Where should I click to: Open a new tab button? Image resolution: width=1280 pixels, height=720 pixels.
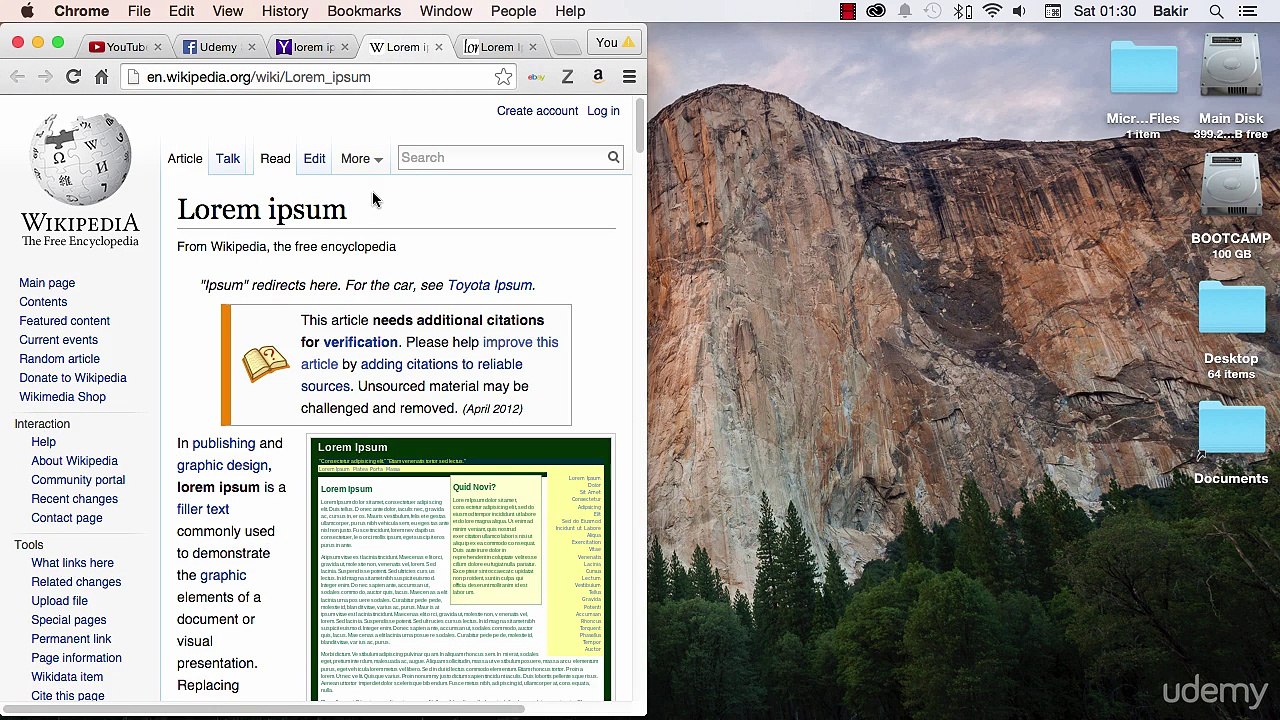(565, 47)
